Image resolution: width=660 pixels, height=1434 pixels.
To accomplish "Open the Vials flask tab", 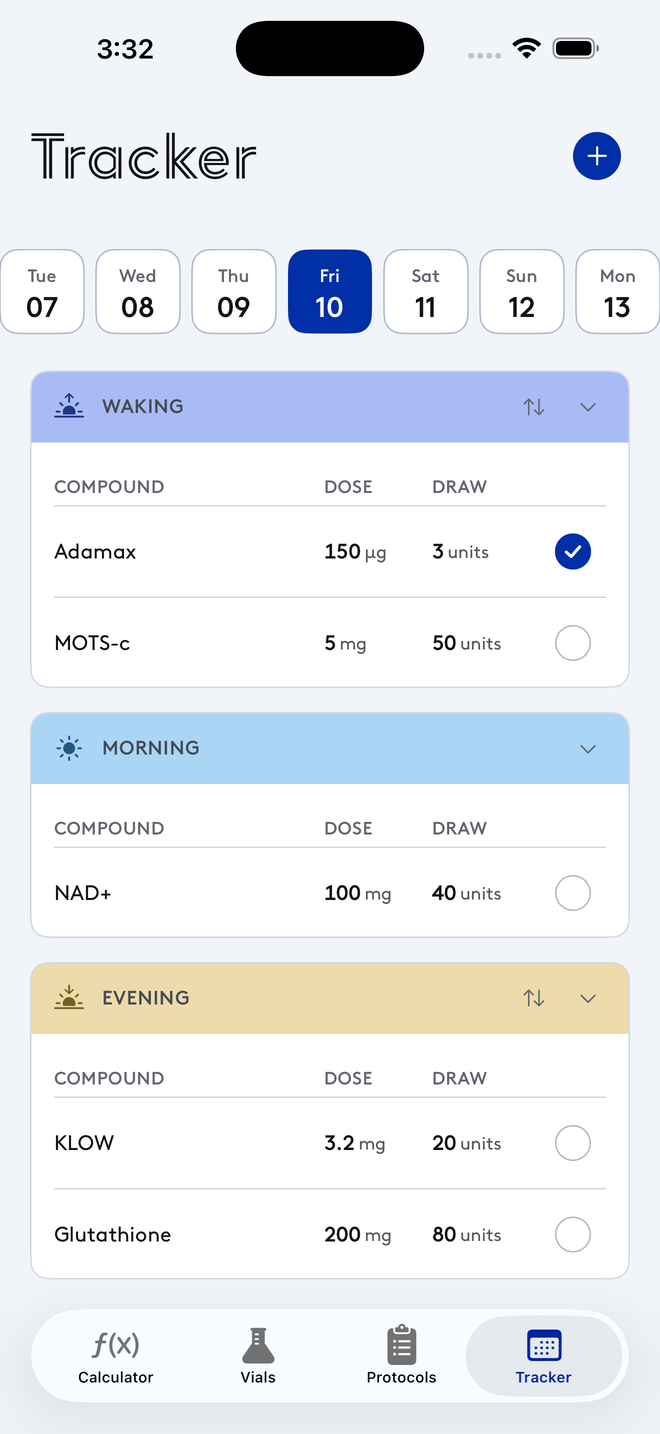I will tap(258, 1355).
